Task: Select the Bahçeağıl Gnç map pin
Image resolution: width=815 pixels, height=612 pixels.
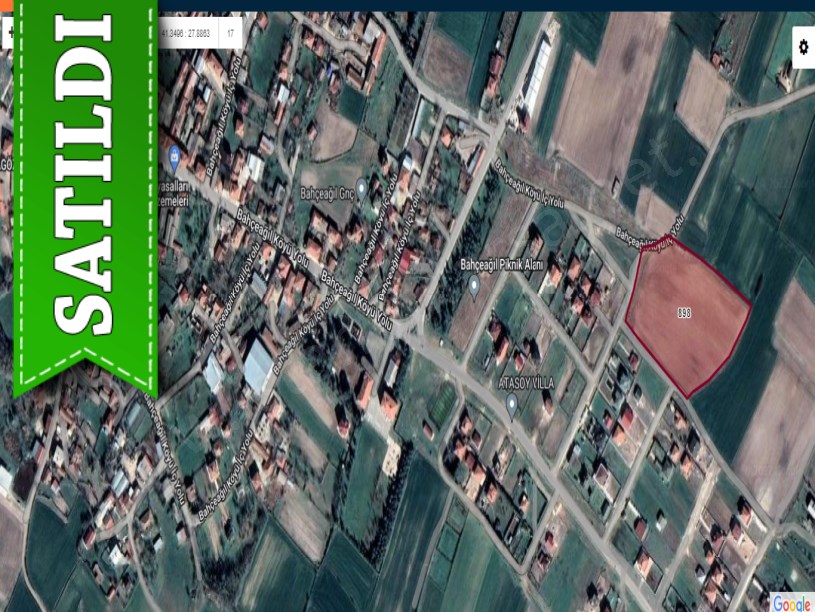Action: click(x=361, y=188)
